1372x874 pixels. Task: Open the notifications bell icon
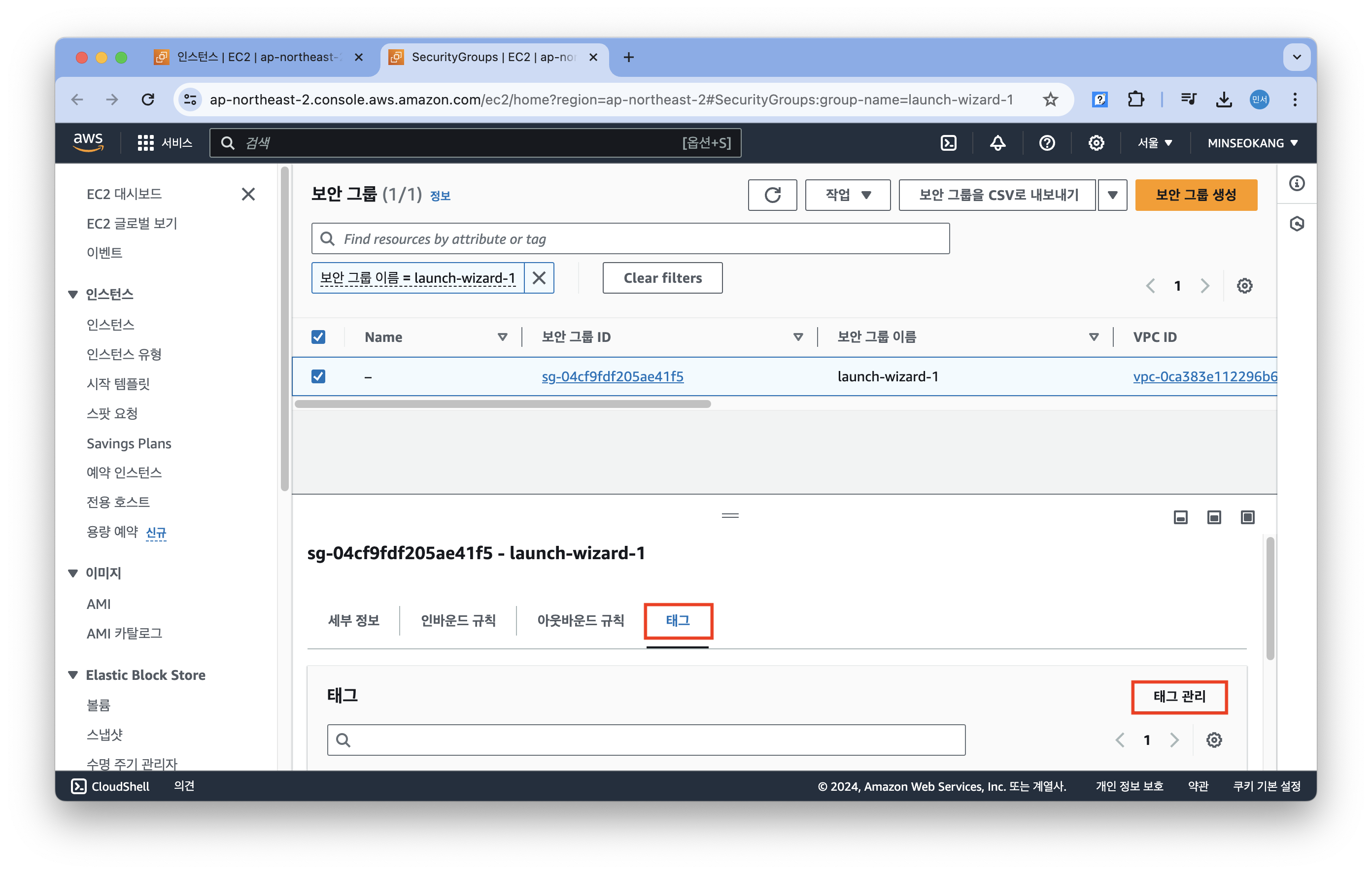(997, 143)
